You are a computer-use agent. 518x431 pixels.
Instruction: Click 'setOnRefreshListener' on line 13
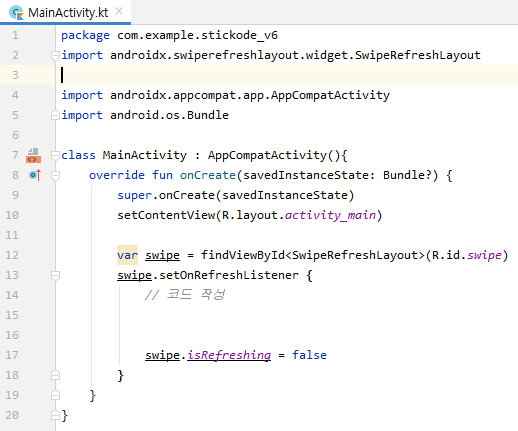point(229,275)
